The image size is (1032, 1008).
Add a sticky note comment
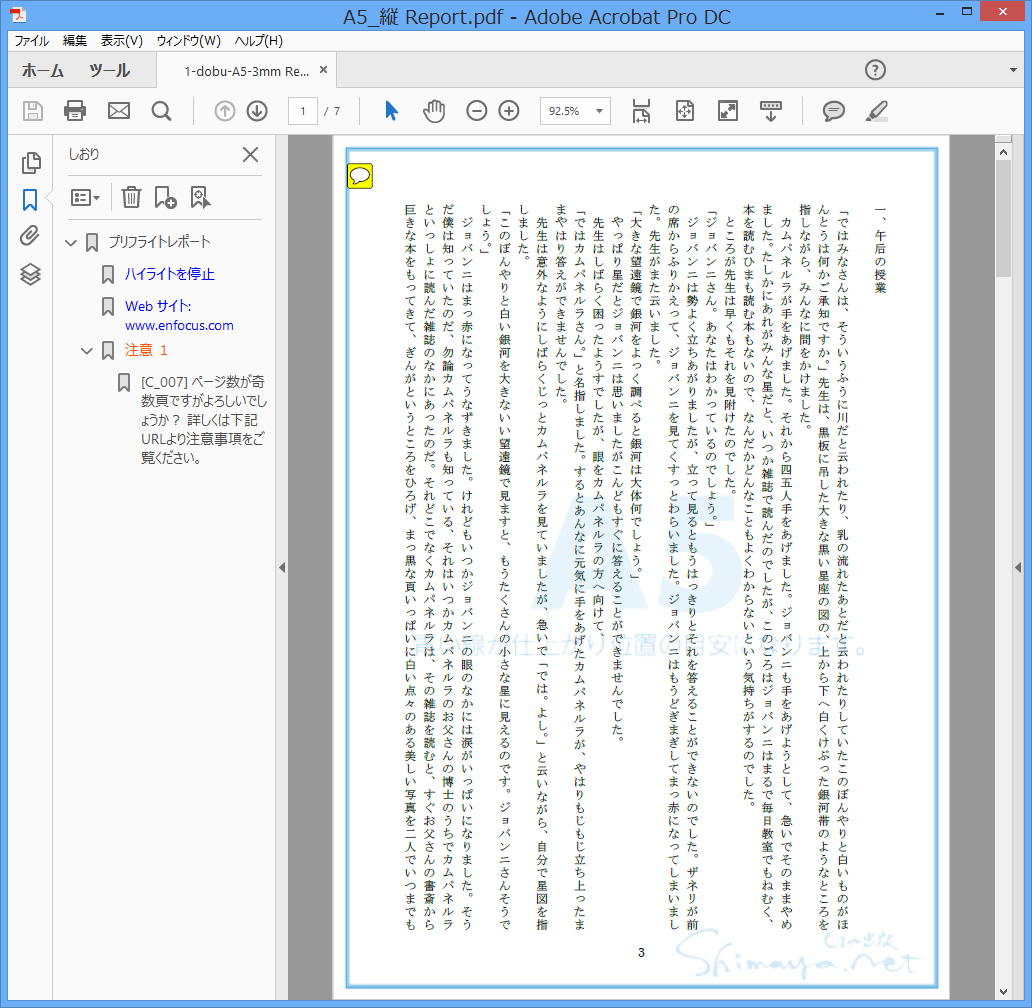[833, 111]
